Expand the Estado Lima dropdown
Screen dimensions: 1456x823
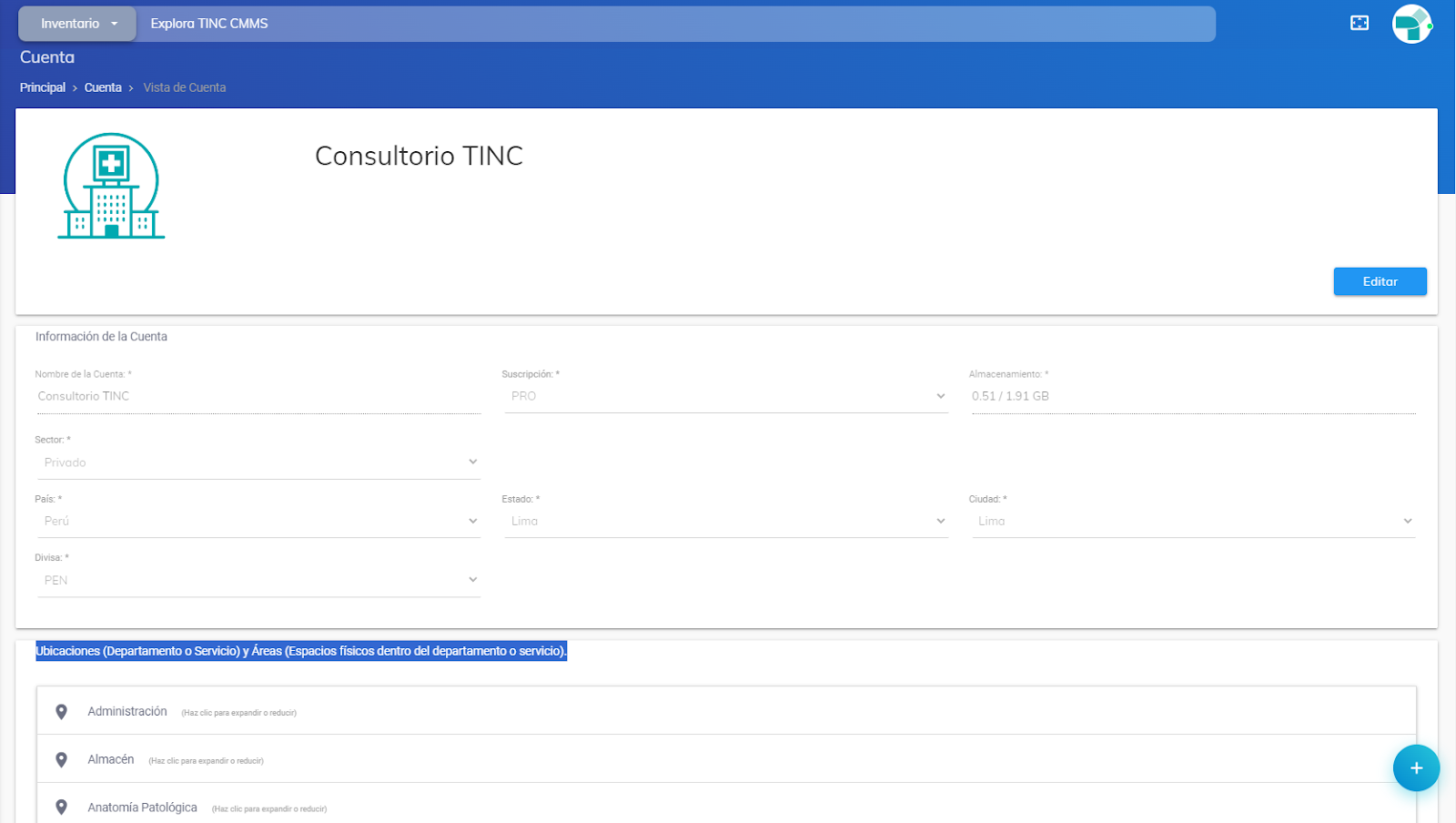[x=725, y=521]
